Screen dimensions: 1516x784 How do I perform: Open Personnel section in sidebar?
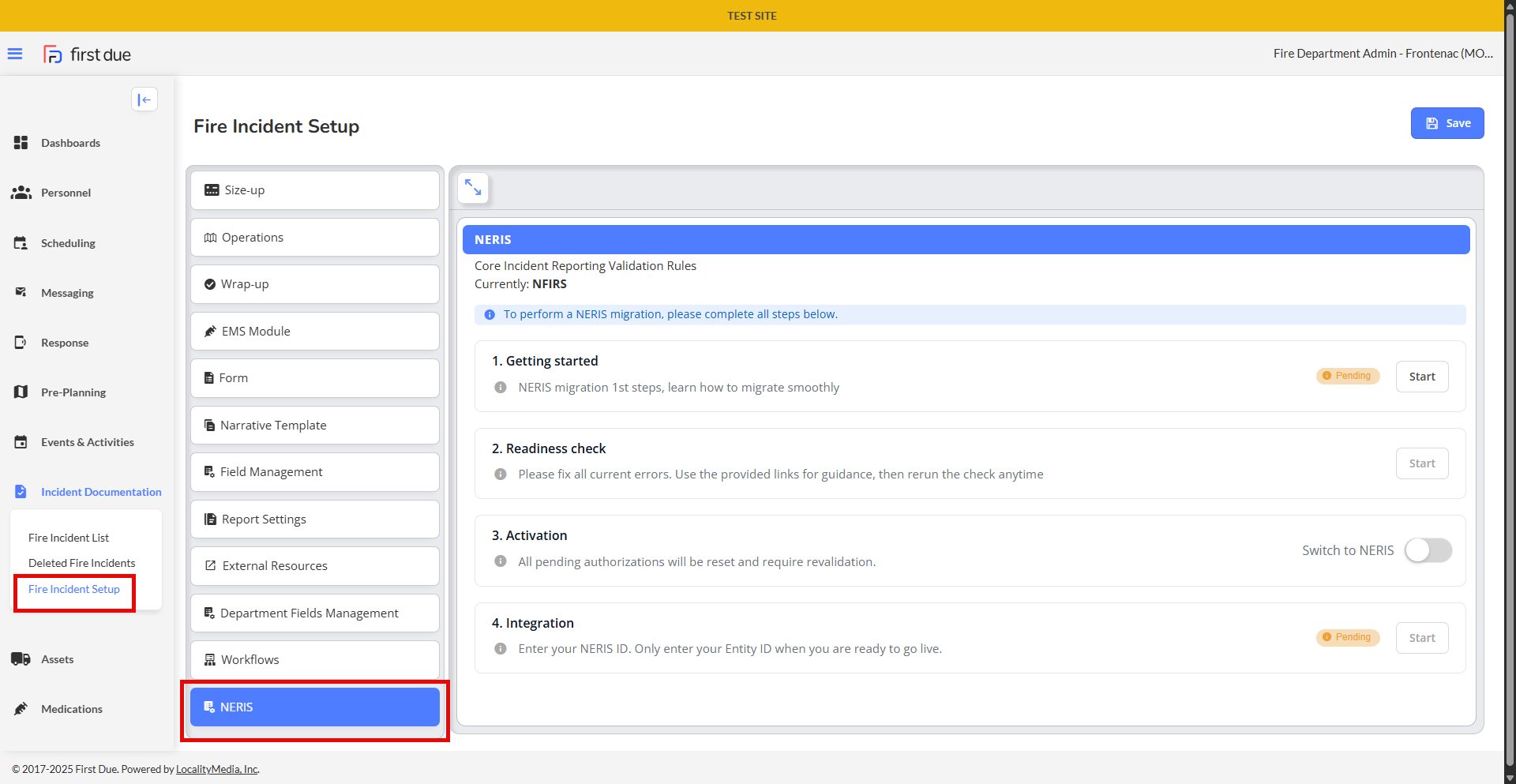coord(66,193)
